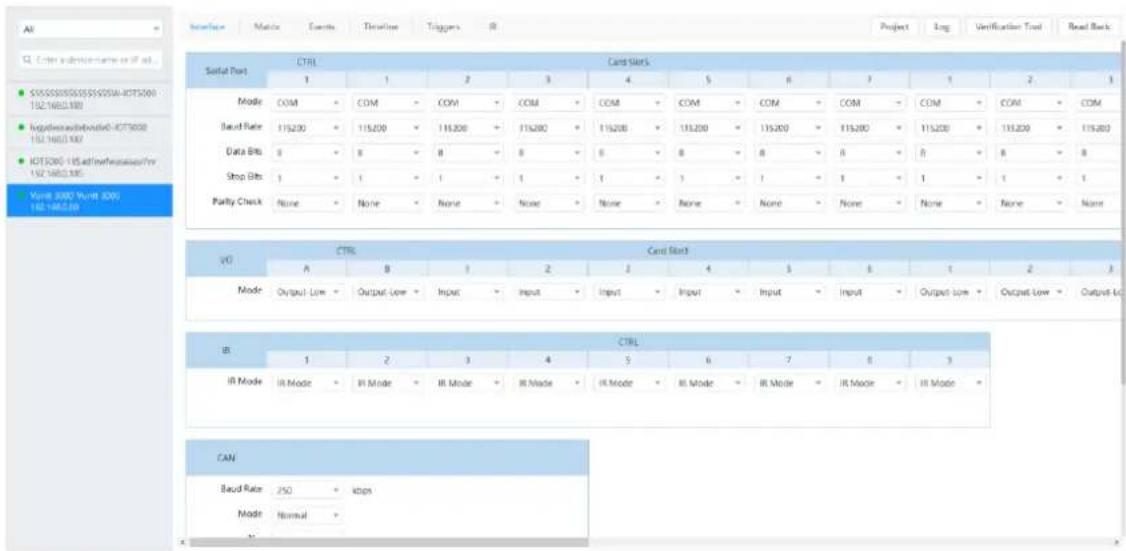The height and width of the screenshot is (551, 1126).
Task: Switch to the Matrix tab
Action: [266, 27]
